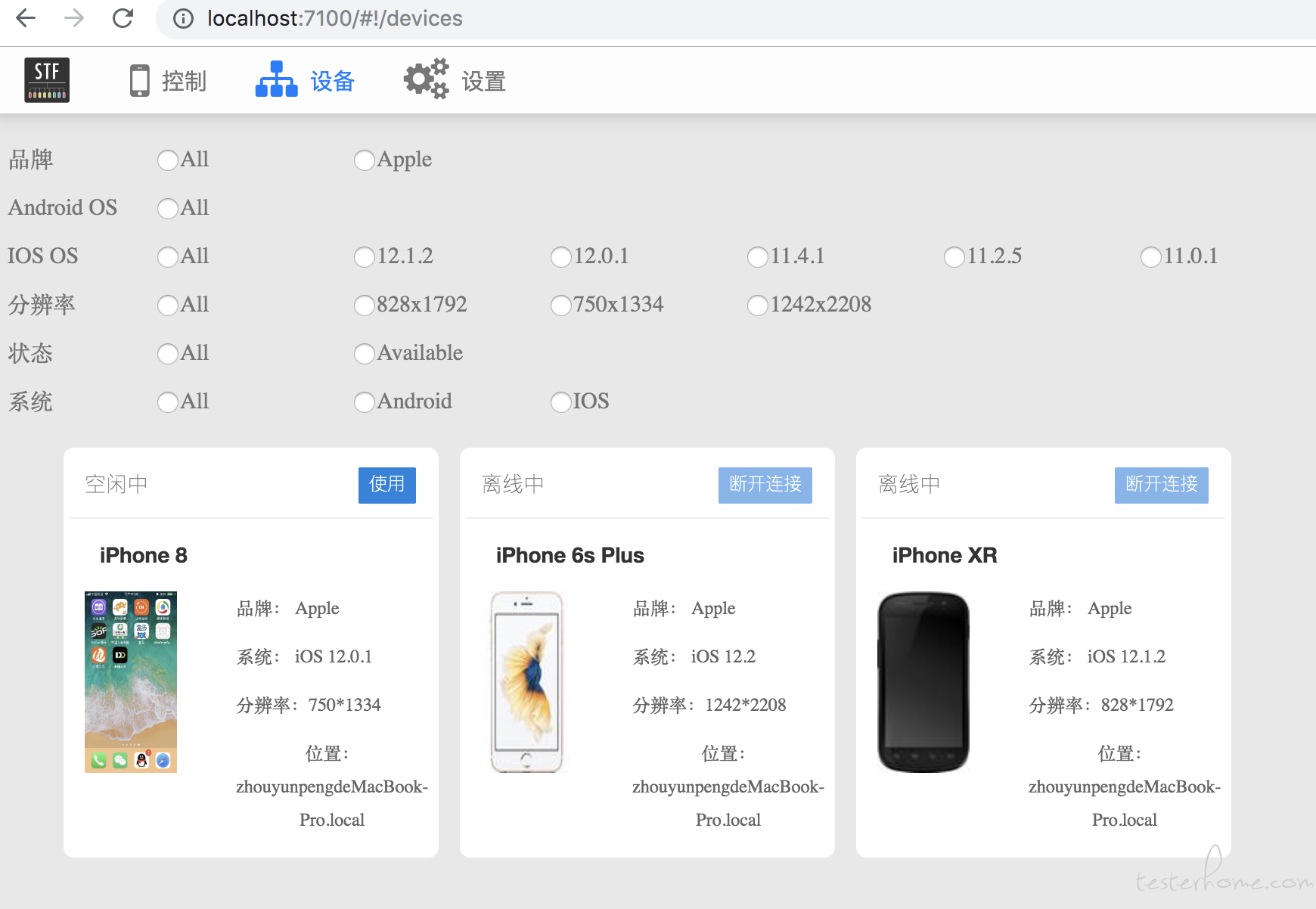Screen dimensions: 1316x909
Task: Filter by Available status radio
Action: [x=365, y=354]
